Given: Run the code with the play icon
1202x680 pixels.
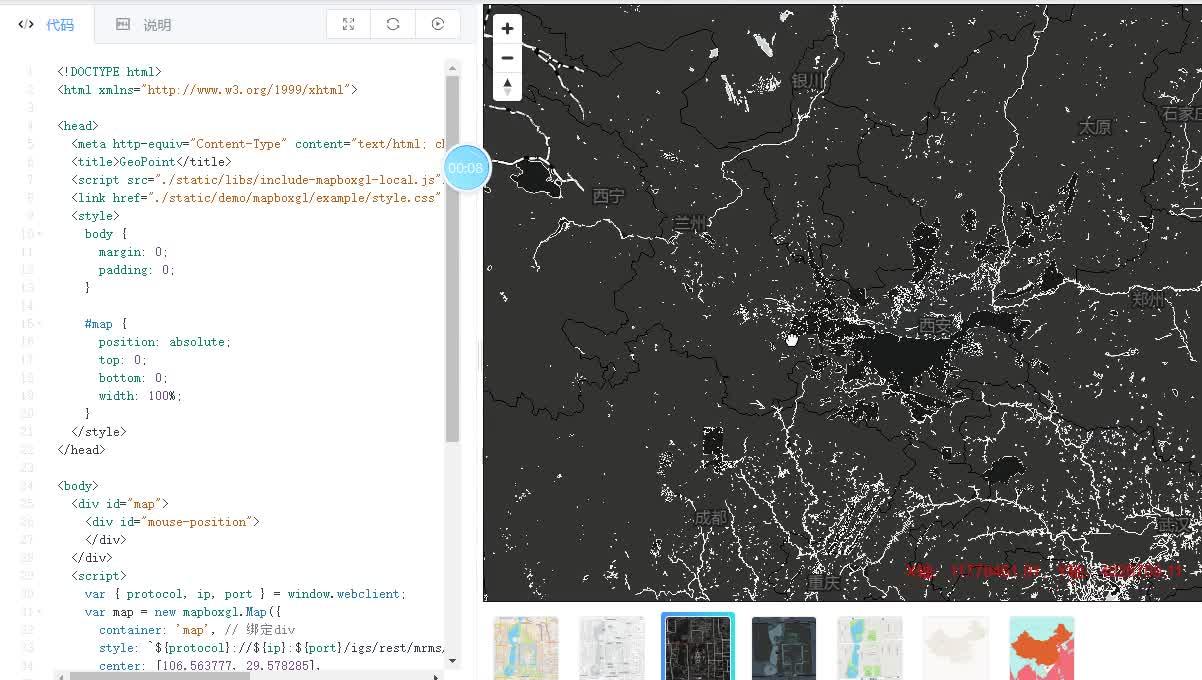Looking at the screenshot, I should tap(438, 24).
